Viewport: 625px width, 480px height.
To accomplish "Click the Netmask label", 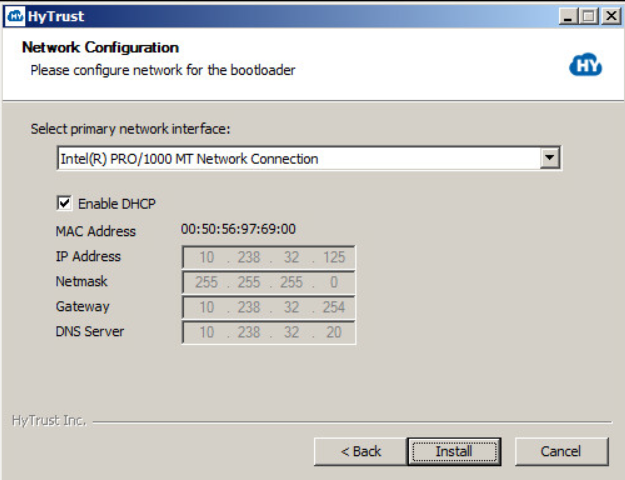I will (82, 281).
